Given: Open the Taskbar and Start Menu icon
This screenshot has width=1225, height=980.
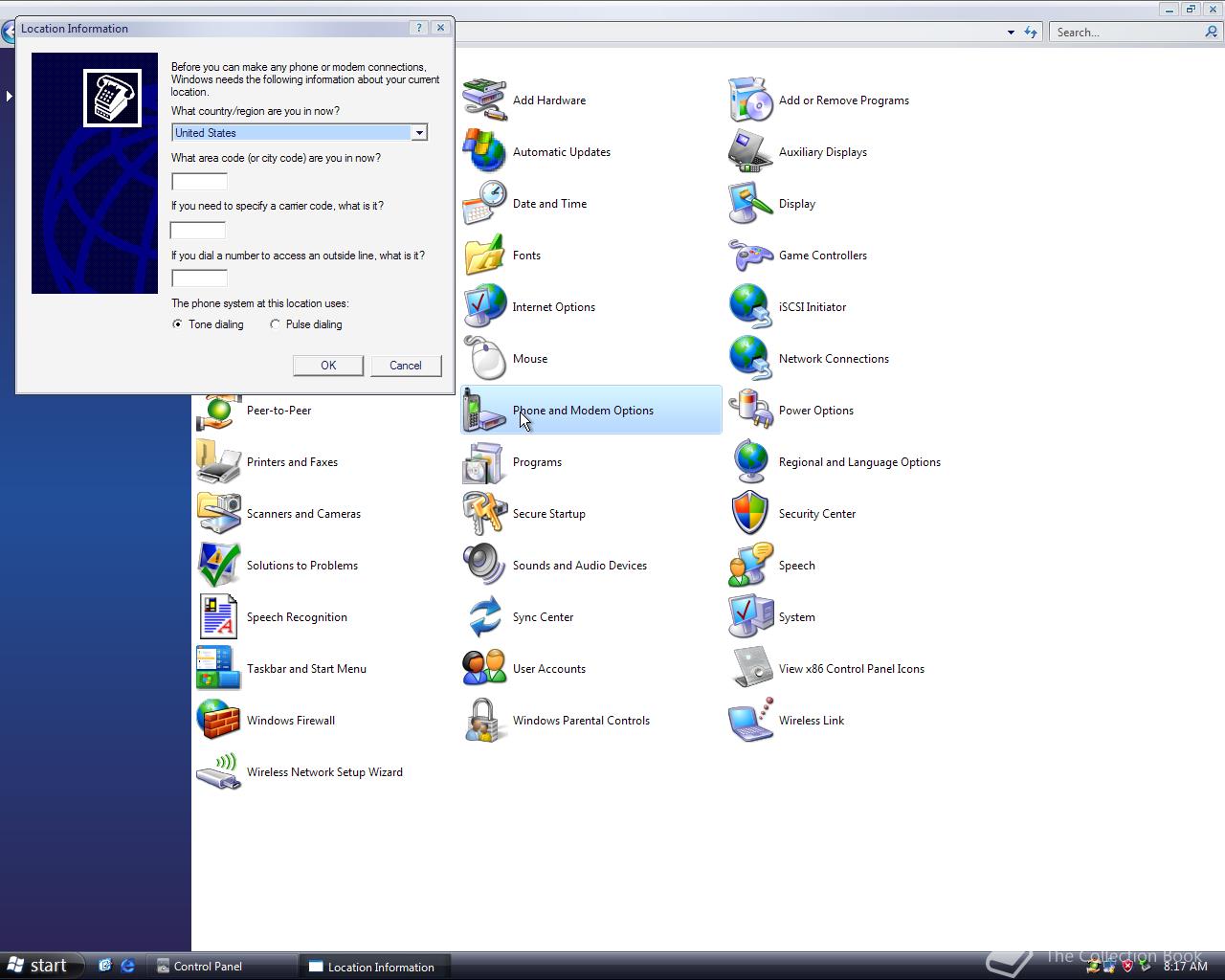Looking at the screenshot, I should point(218,668).
